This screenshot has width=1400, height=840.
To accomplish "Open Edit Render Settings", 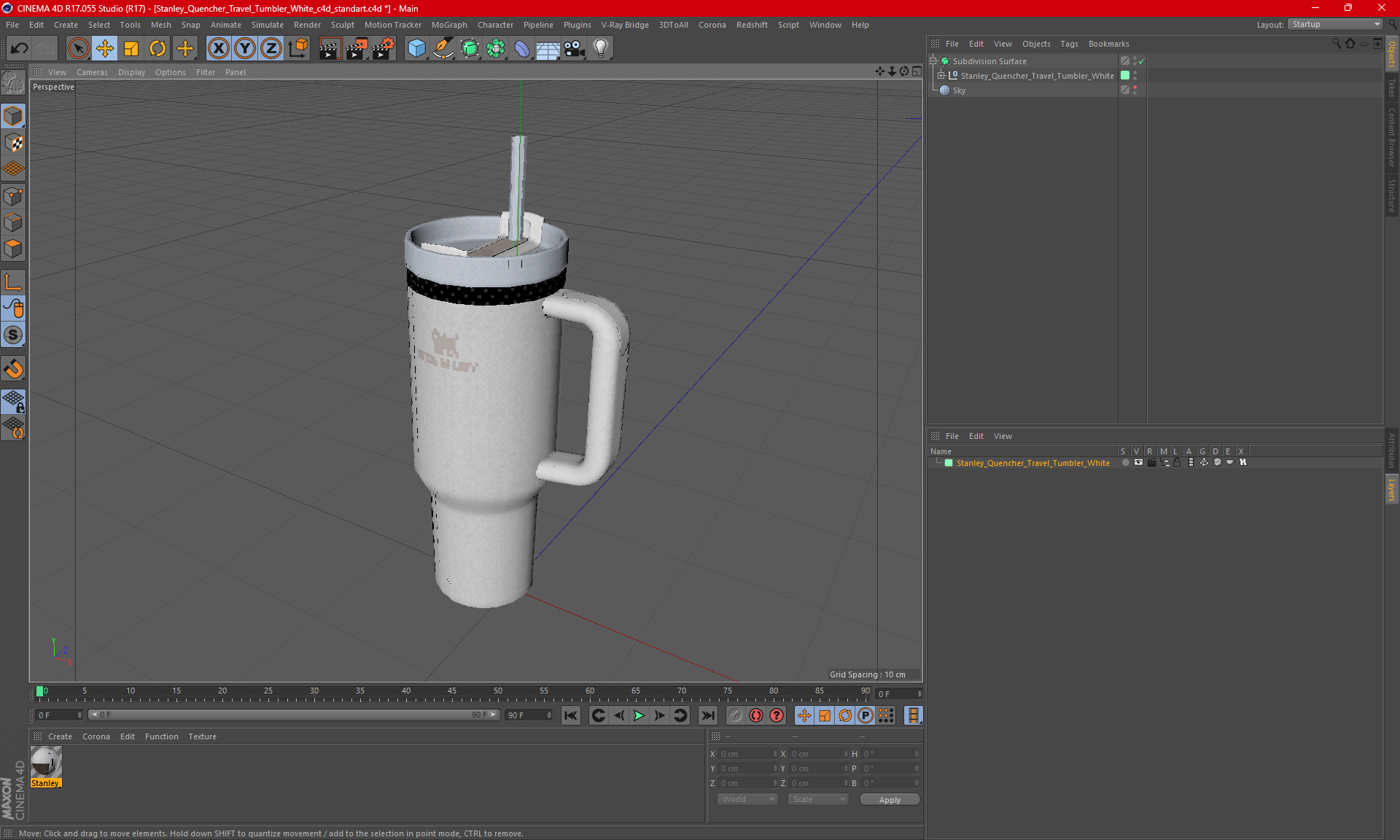I will click(x=384, y=49).
